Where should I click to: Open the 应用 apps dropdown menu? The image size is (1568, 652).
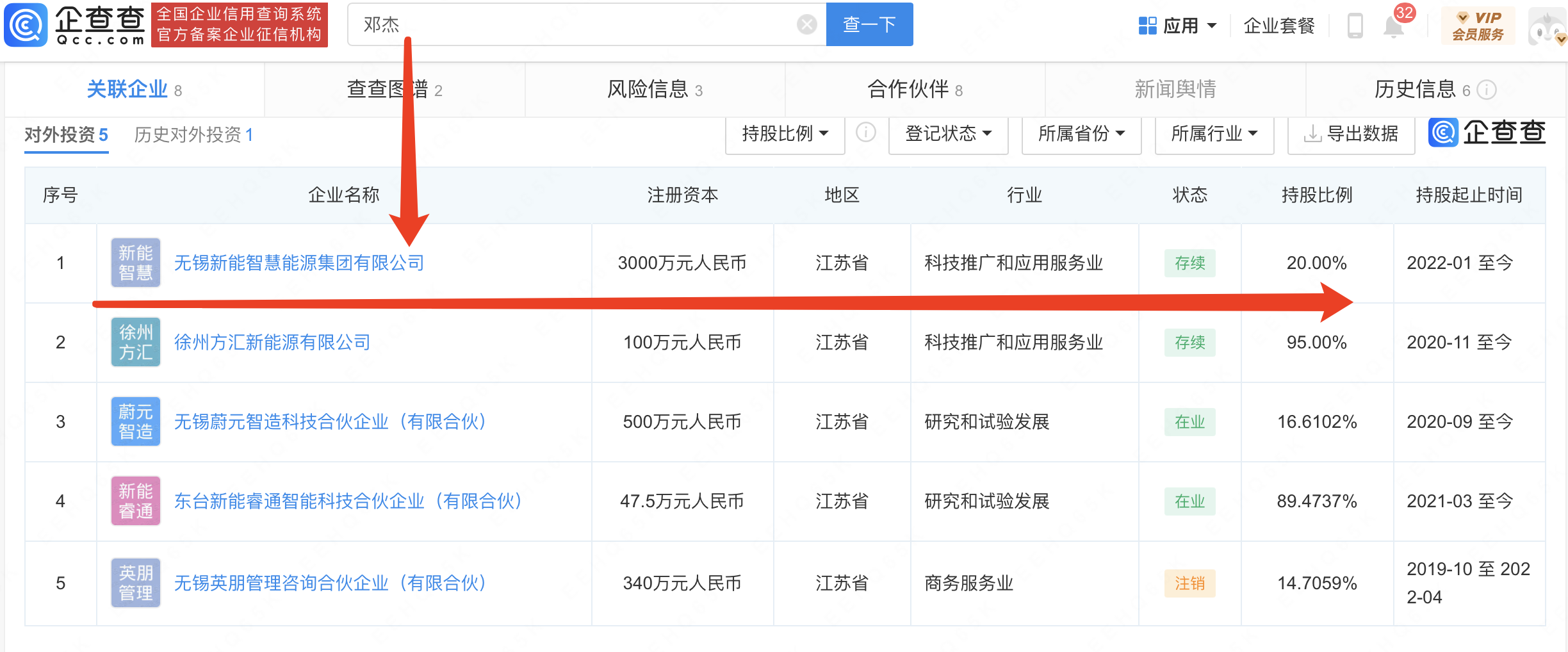click(1177, 26)
